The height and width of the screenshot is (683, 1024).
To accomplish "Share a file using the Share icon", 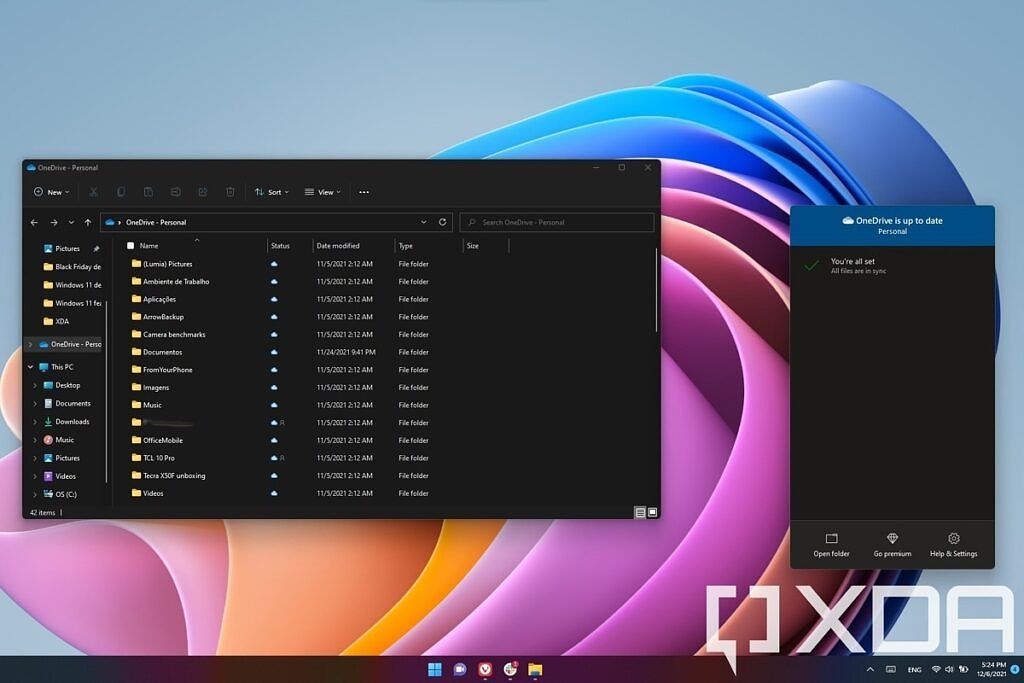I will tap(203, 191).
